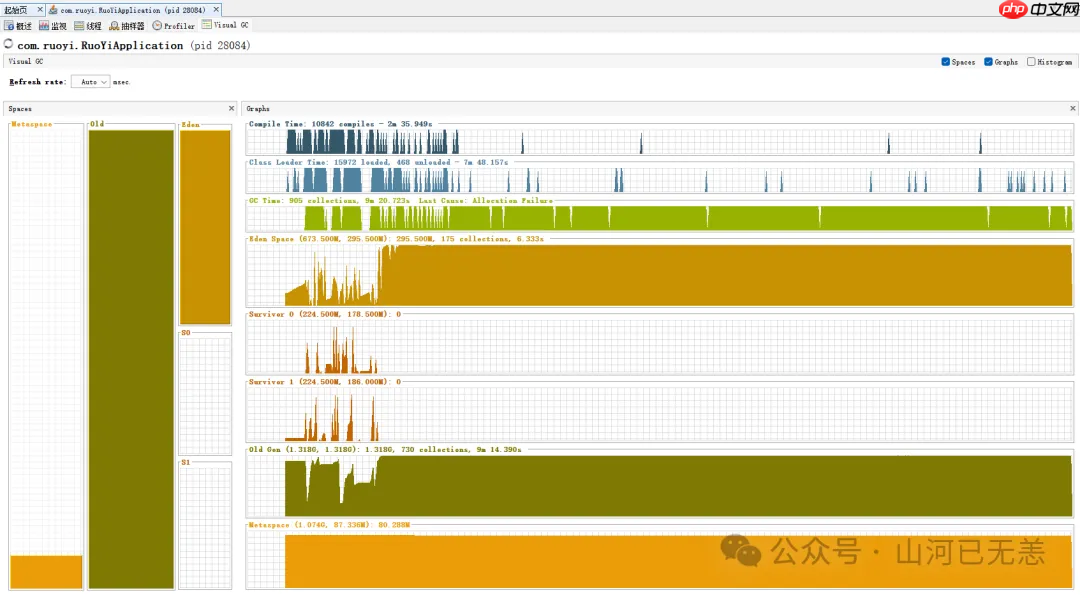Close the 起始页 tab
The height and width of the screenshot is (595, 1080).
40,9
